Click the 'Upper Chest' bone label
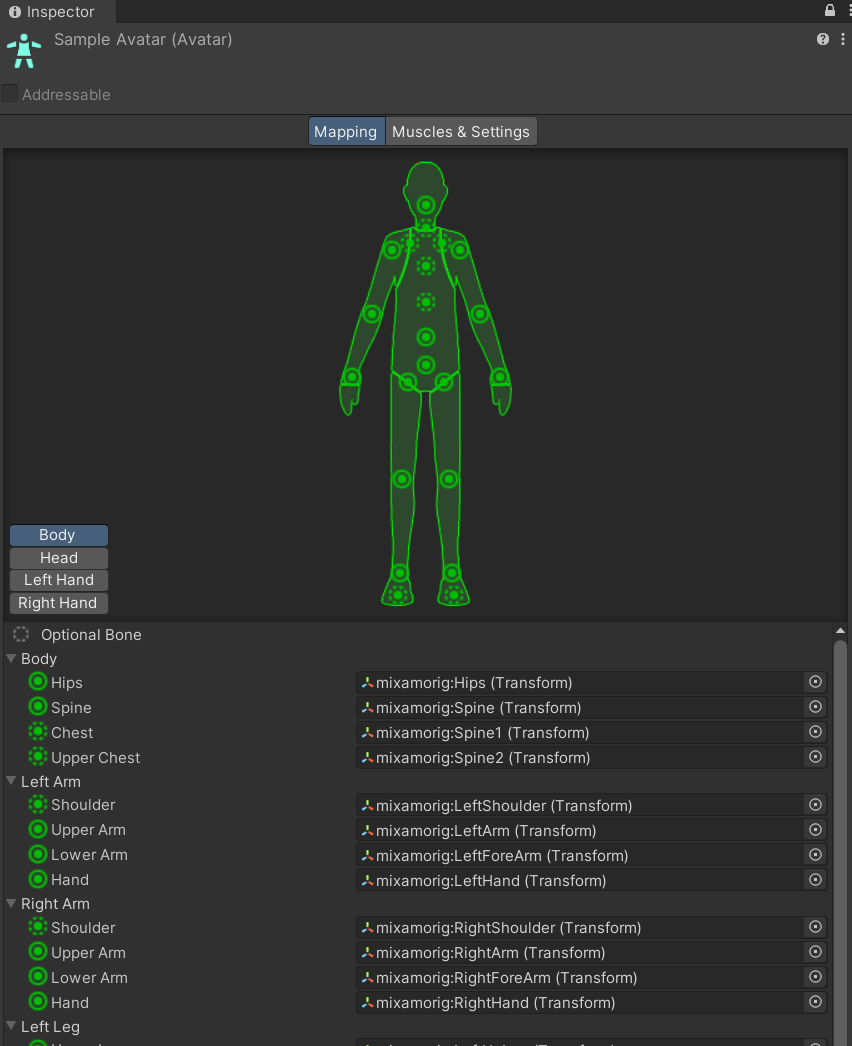This screenshot has width=852, height=1046. pyautogui.click(x=95, y=758)
